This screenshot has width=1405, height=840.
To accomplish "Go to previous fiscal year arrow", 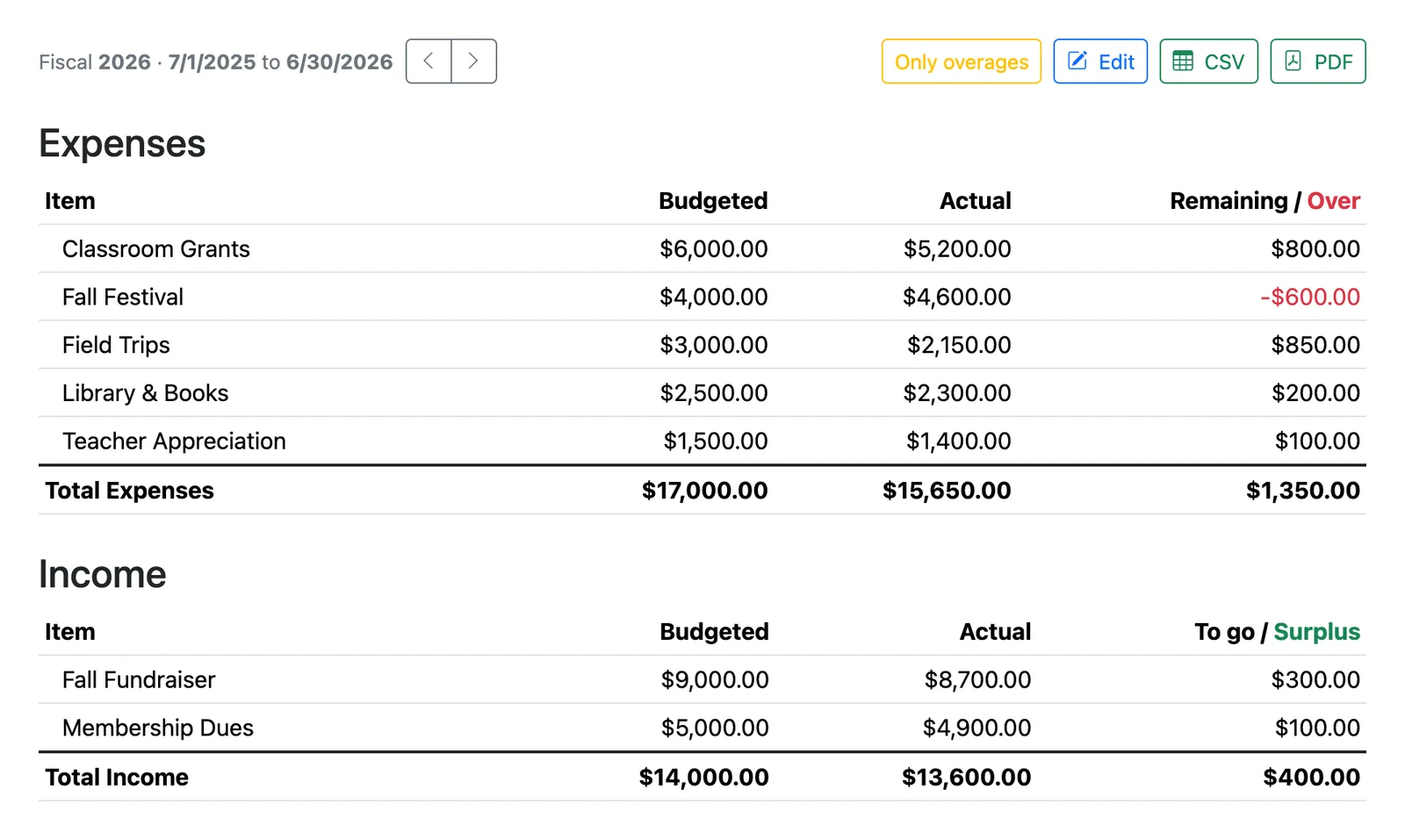I will click(429, 61).
